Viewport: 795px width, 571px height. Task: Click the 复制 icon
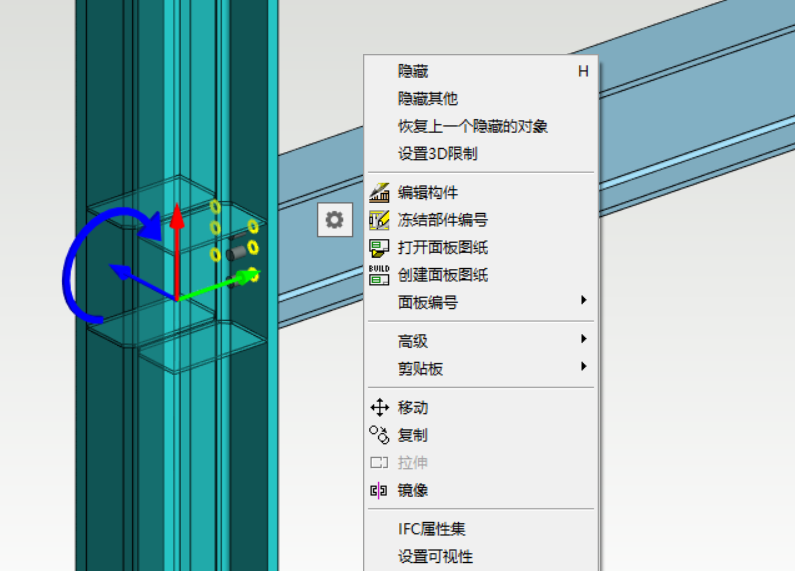379,435
